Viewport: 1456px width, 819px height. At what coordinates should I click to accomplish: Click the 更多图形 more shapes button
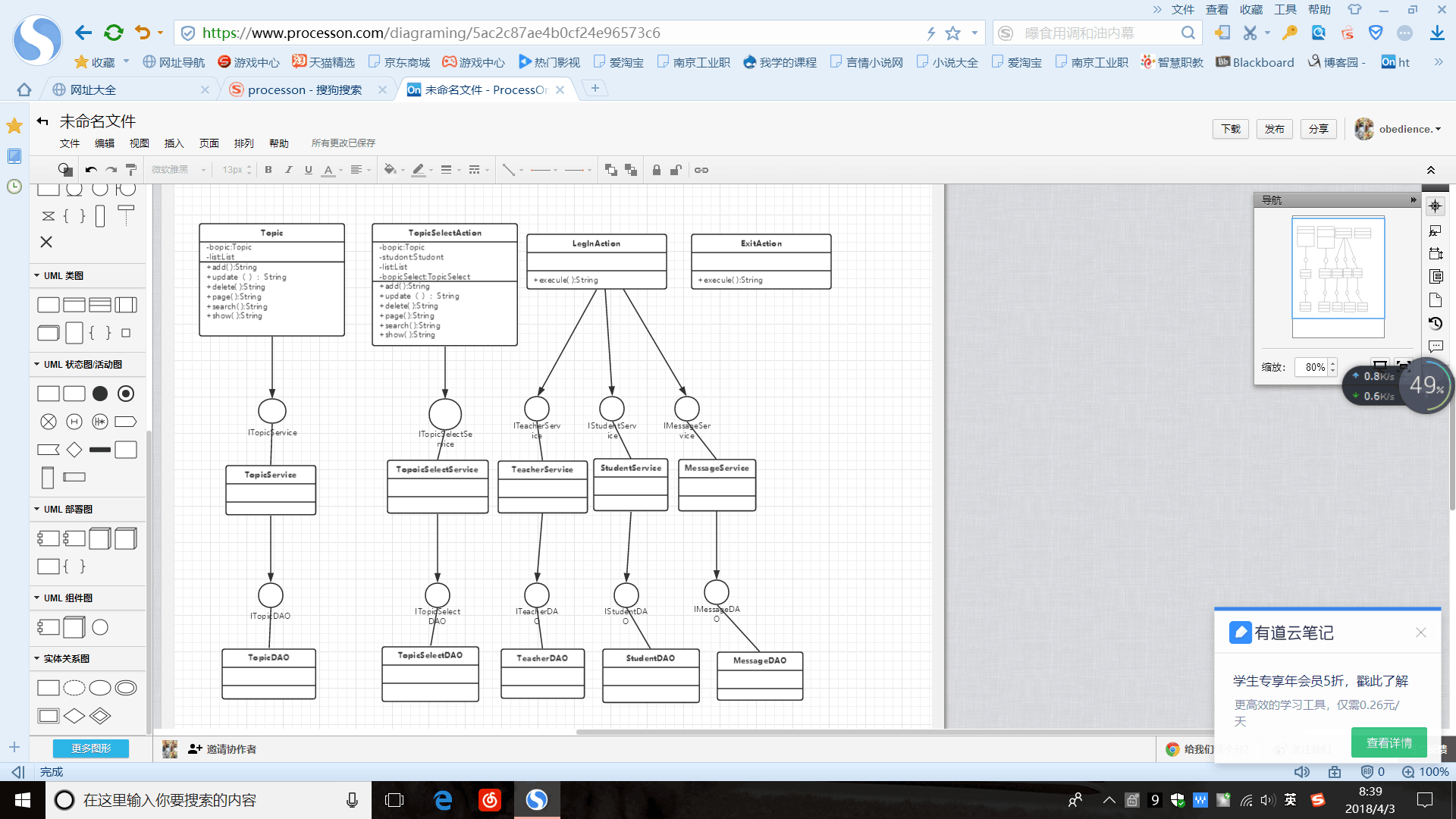pyautogui.click(x=91, y=748)
